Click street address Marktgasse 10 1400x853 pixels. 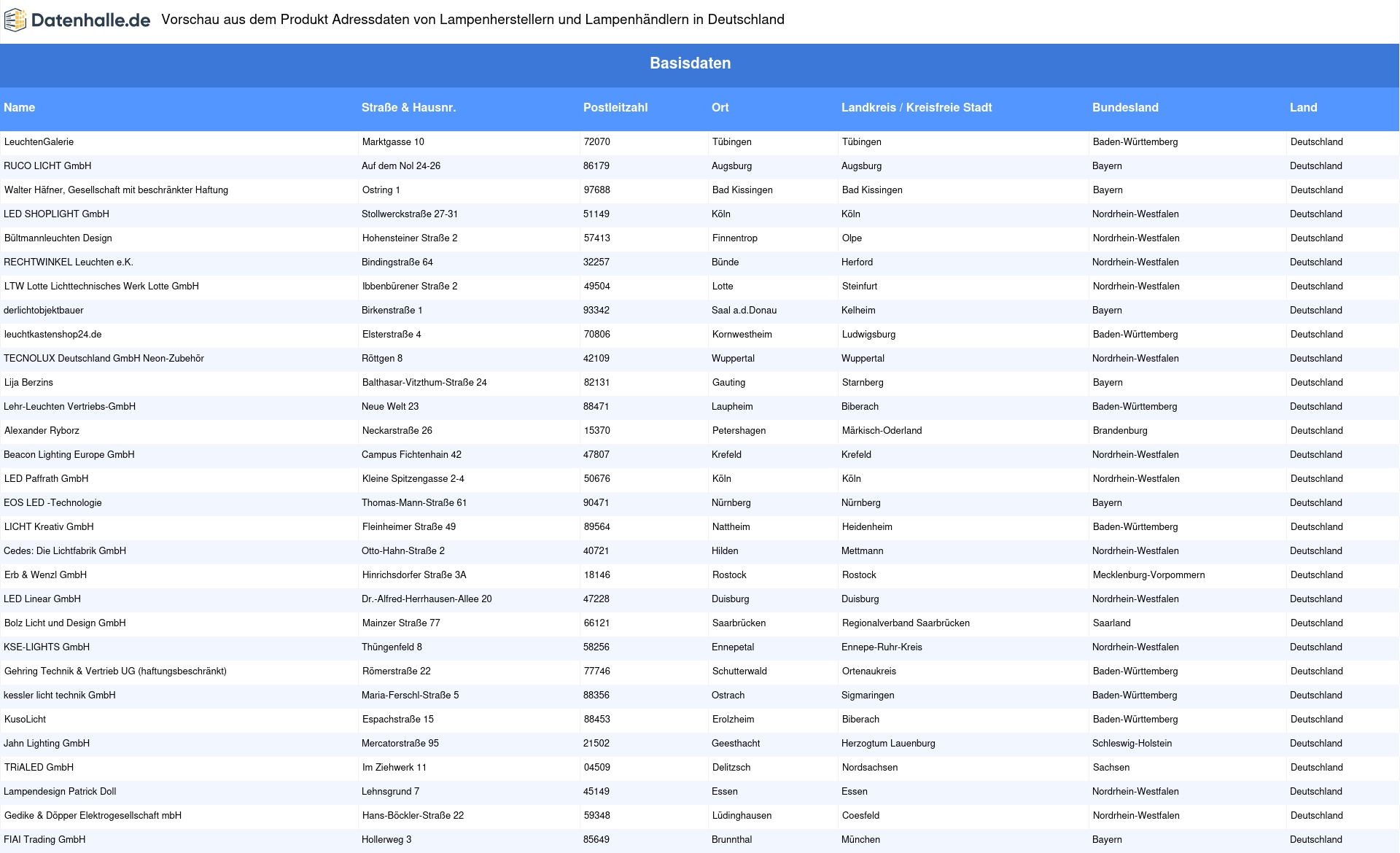[394, 141]
